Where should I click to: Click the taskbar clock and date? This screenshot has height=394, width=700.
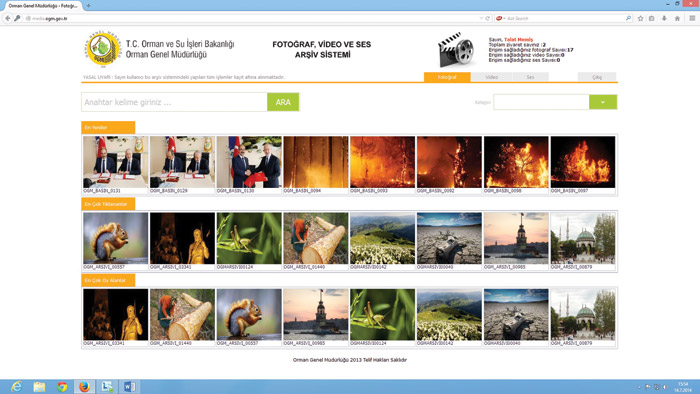(683, 387)
